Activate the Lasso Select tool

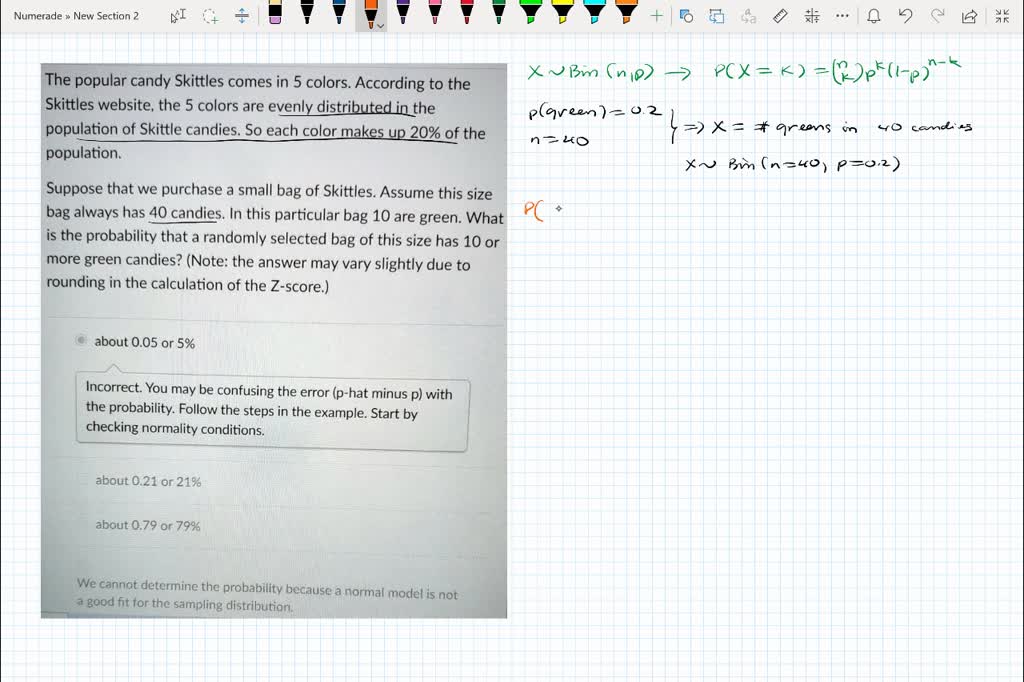tap(210, 16)
